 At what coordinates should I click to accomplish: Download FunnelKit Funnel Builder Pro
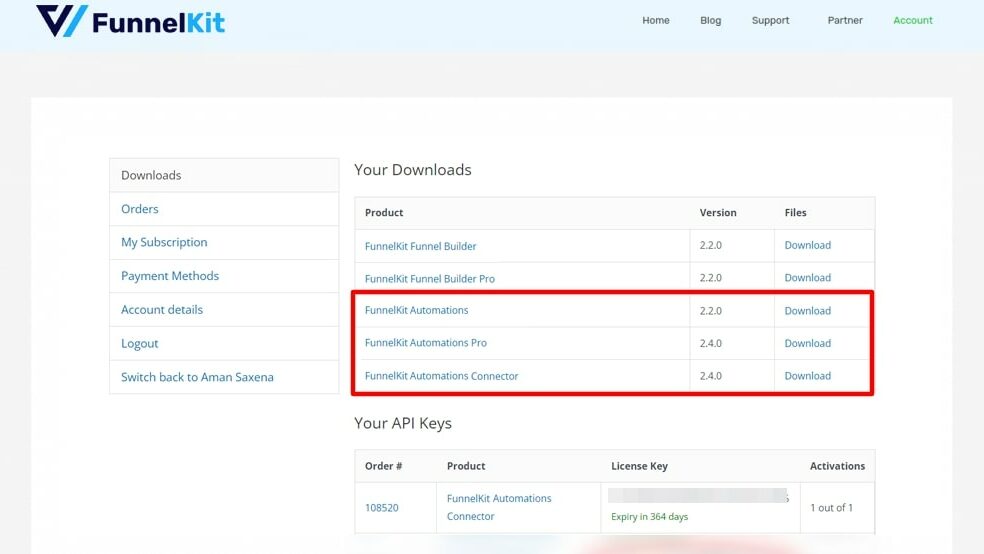pyautogui.click(x=808, y=278)
